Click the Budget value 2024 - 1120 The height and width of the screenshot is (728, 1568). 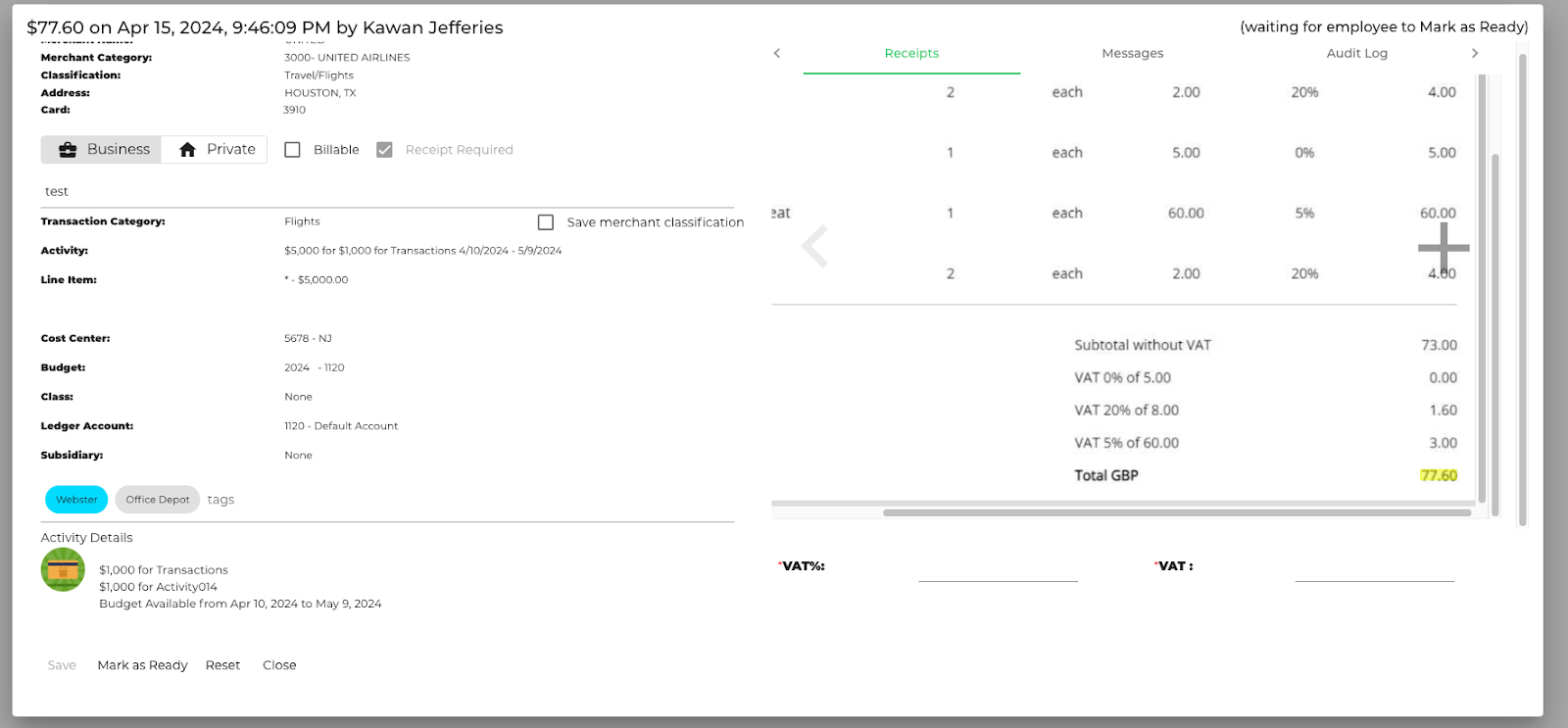[x=315, y=368]
